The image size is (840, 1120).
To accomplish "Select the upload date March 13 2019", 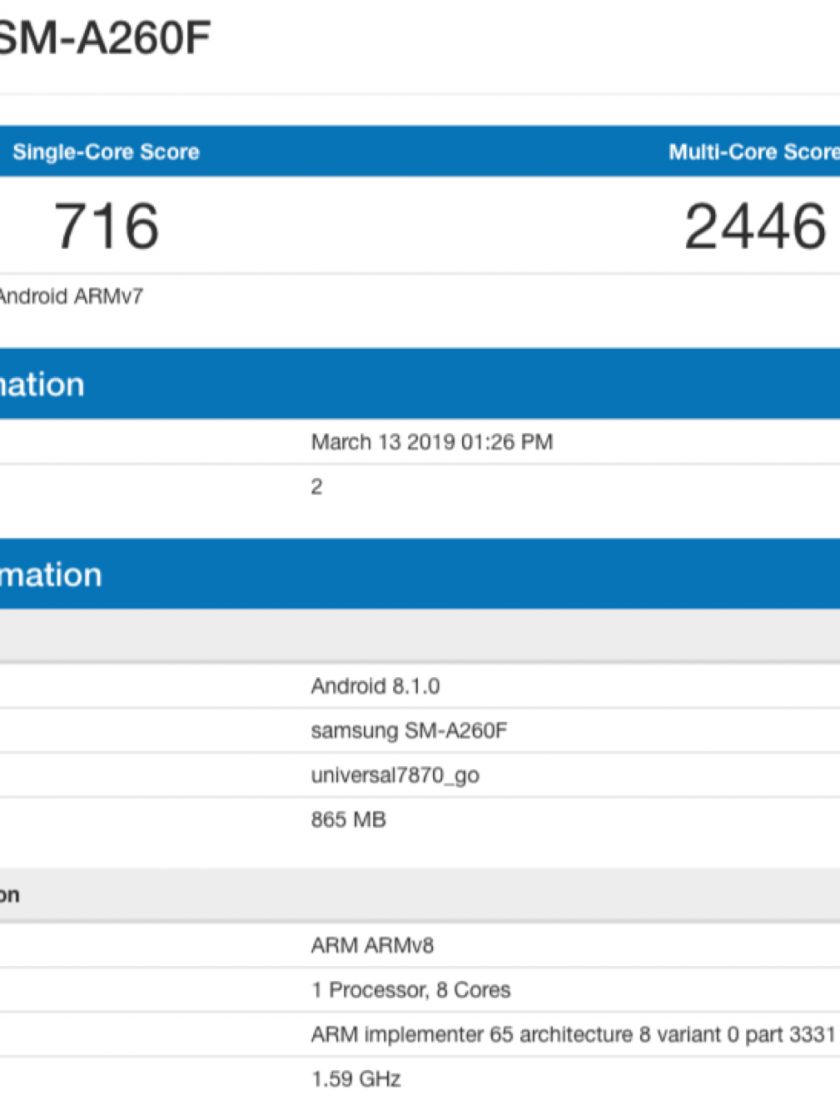I will pyautogui.click(x=431, y=442).
